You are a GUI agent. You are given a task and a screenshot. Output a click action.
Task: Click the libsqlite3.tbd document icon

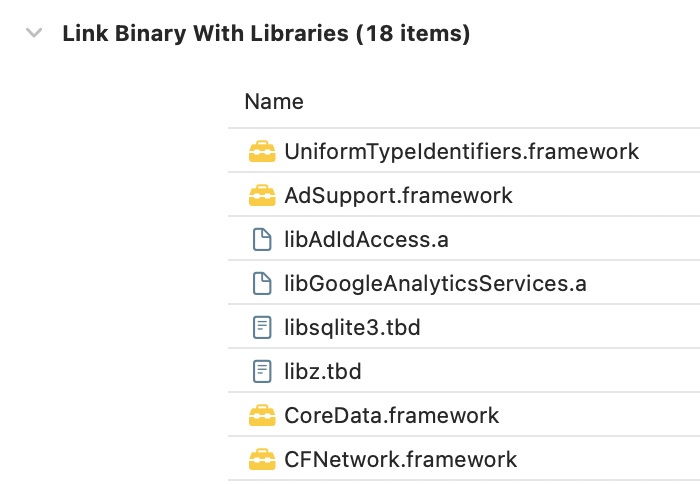click(262, 327)
